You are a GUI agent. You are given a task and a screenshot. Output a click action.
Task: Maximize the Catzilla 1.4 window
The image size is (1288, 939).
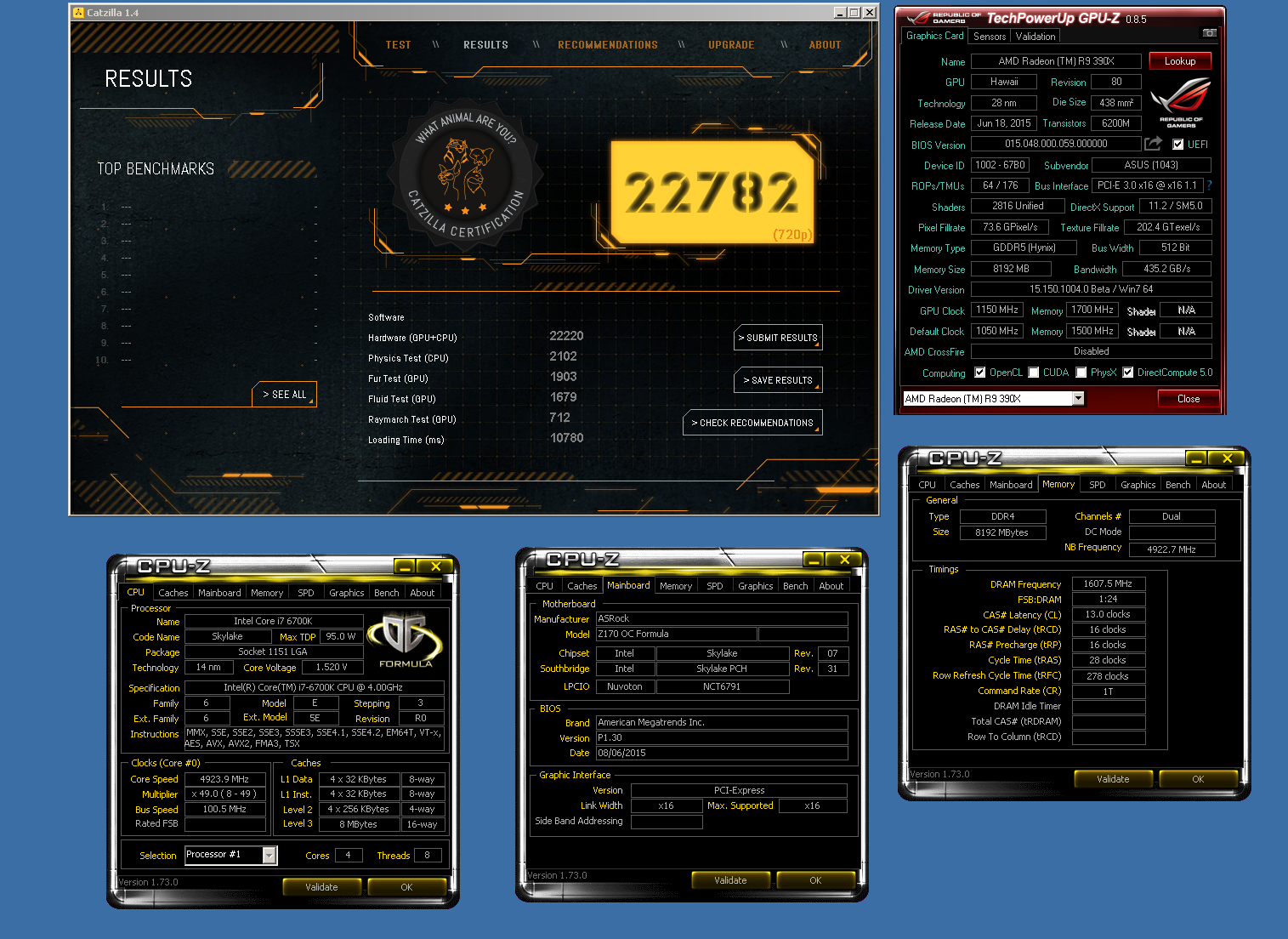tap(854, 13)
